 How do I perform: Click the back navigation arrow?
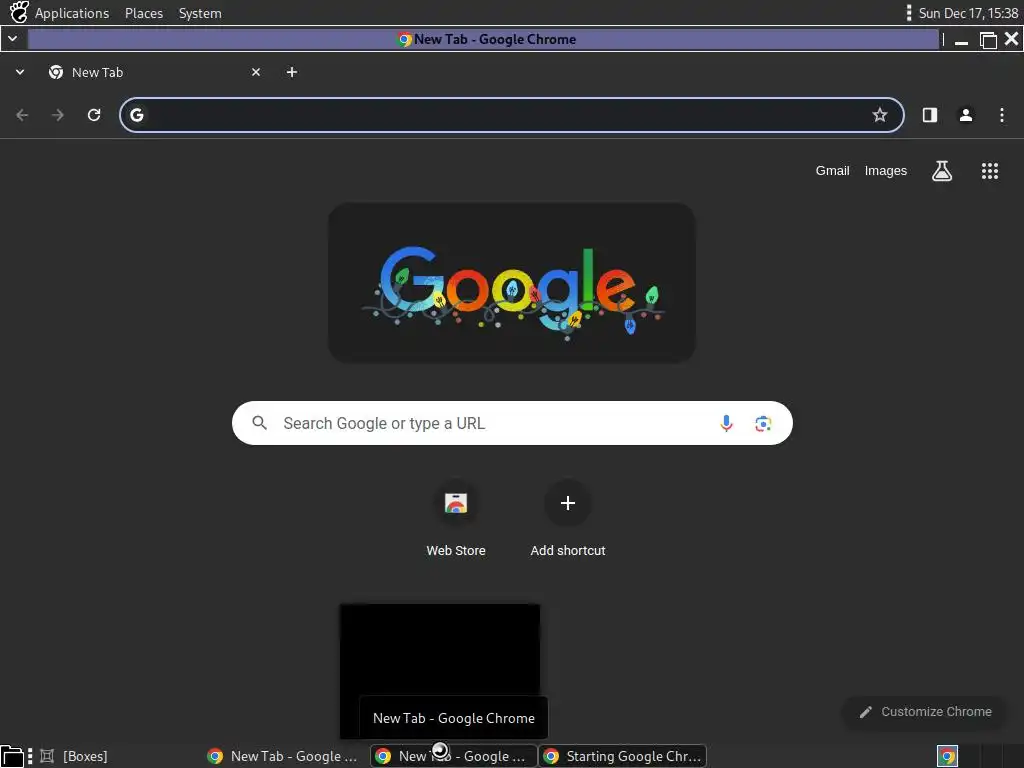pos(22,115)
